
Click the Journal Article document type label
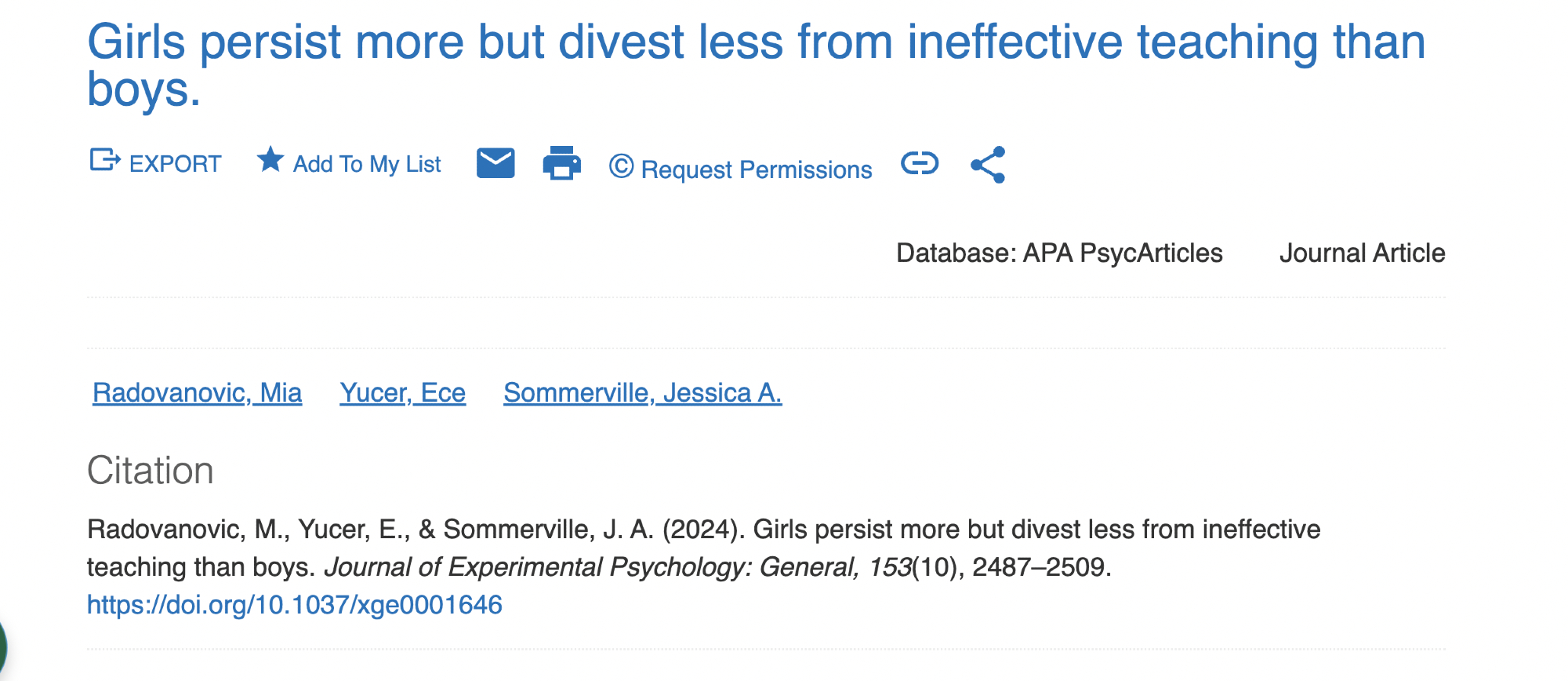point(1362,253)
